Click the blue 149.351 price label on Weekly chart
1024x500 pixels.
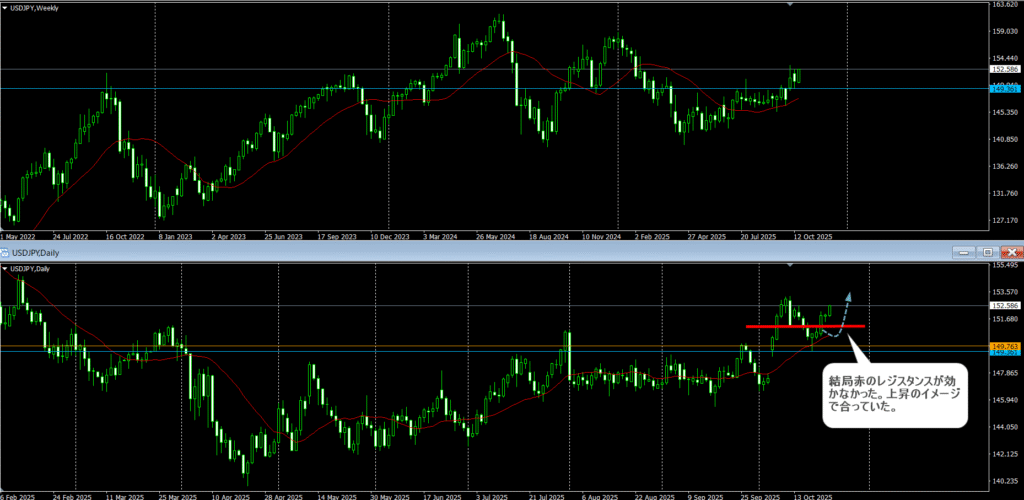1004,89
